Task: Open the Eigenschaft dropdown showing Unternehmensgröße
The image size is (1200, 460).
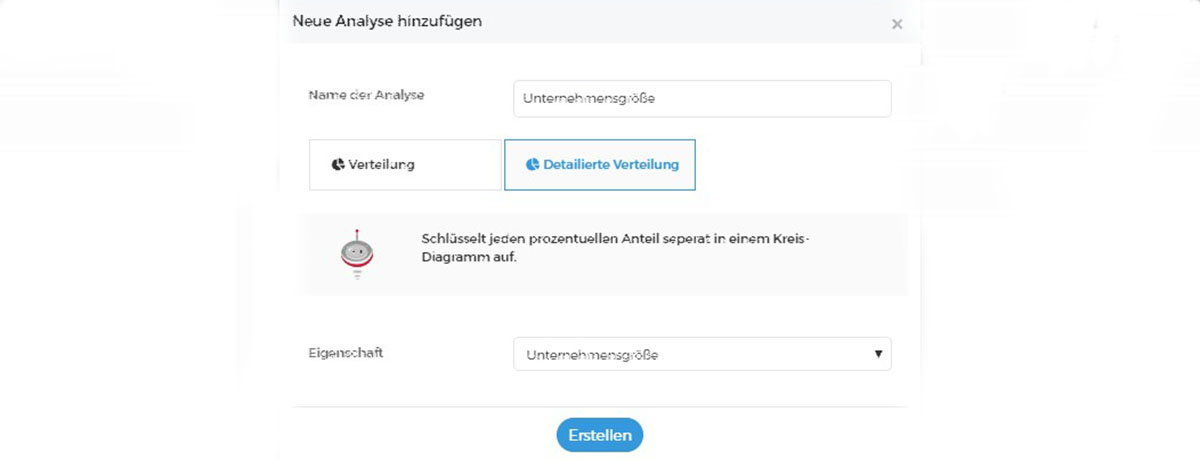Action: (x=702, y=354)
